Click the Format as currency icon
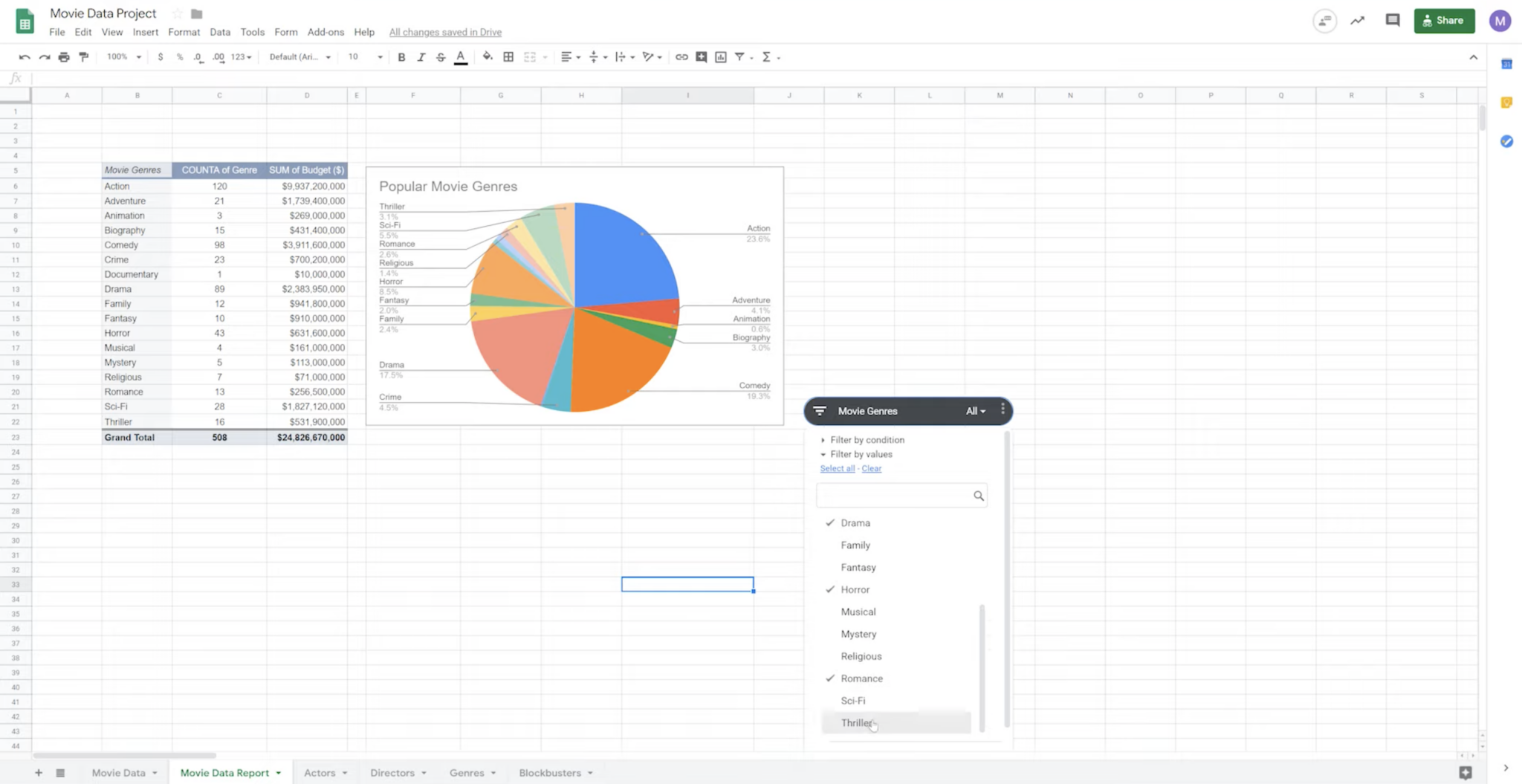The width and height of the screenshot is (1522, 784). 161,56
